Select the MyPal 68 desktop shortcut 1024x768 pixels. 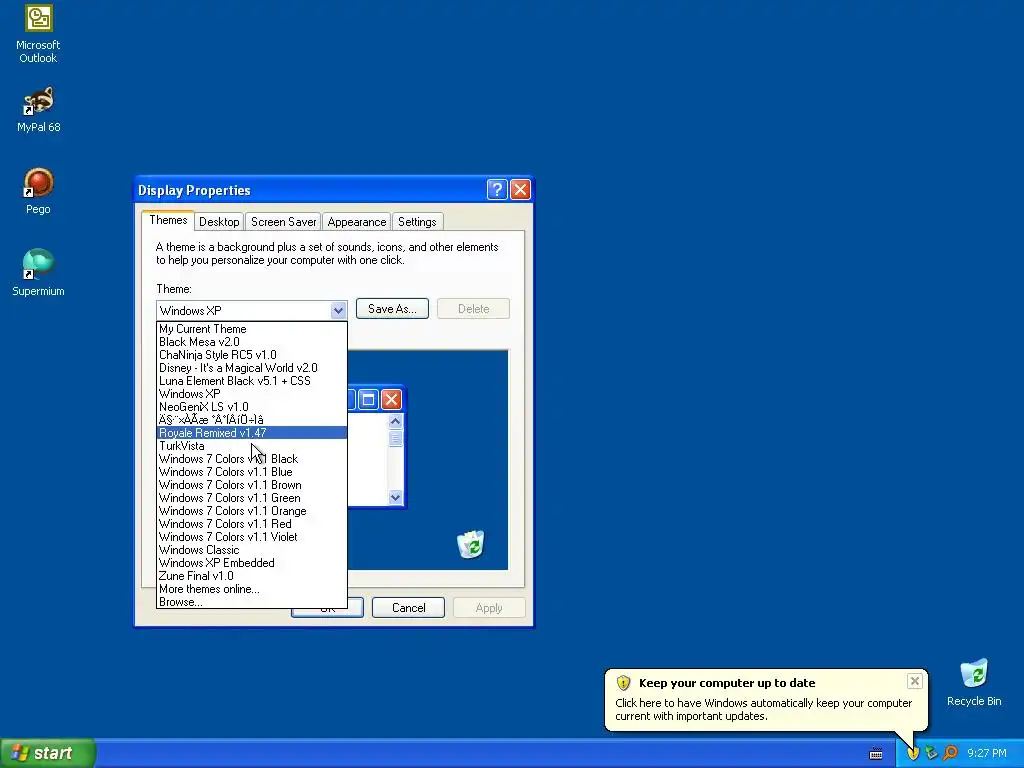[x=38, y=109]
